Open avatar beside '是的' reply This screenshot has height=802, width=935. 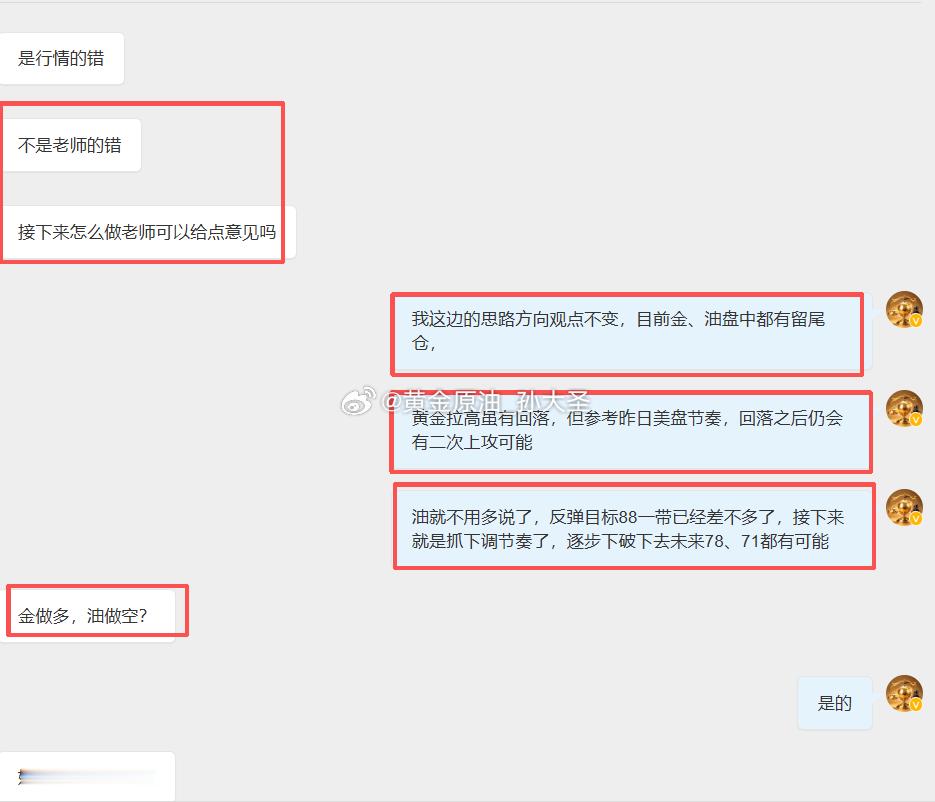tap(904, 693)
